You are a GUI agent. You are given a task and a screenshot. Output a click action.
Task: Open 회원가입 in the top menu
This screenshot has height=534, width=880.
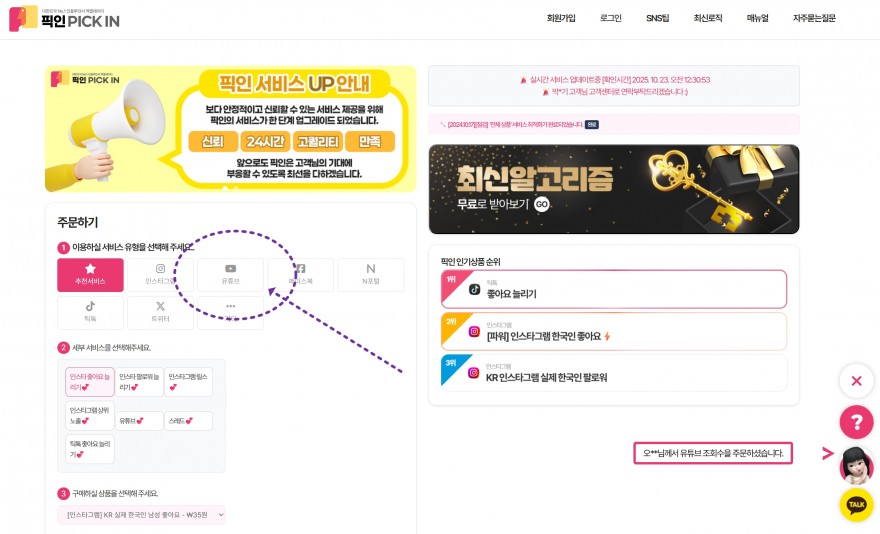561,18
